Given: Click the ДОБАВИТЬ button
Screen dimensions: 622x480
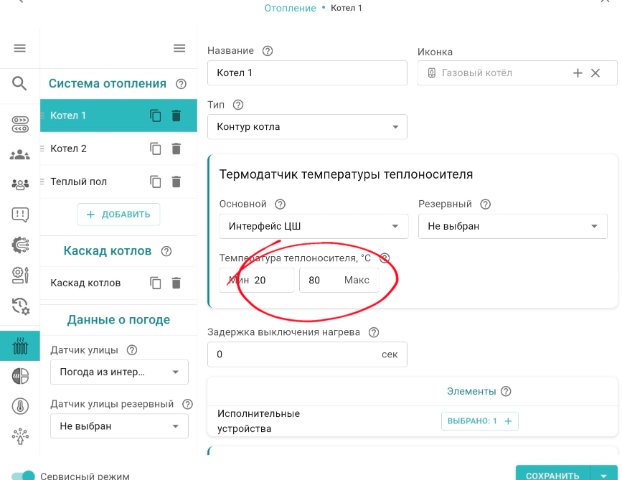Looking at the screenshot, I should coord(118,214).
